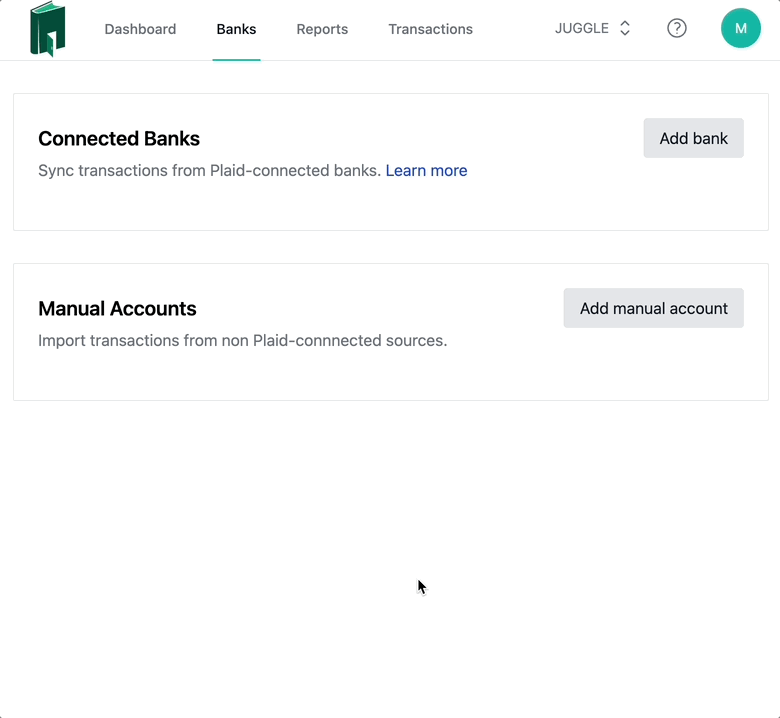Open the help question mark icon
Viewport: 780px width, 718px height.
coord(677,28)
